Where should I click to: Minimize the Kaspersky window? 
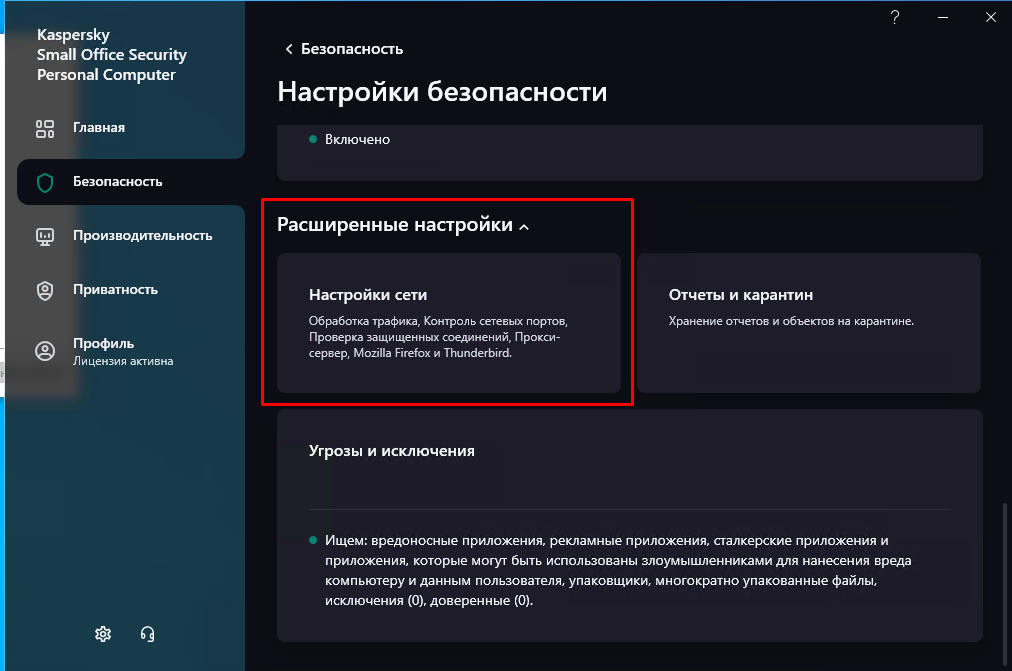pyautogui.click(x=942, y=17)
